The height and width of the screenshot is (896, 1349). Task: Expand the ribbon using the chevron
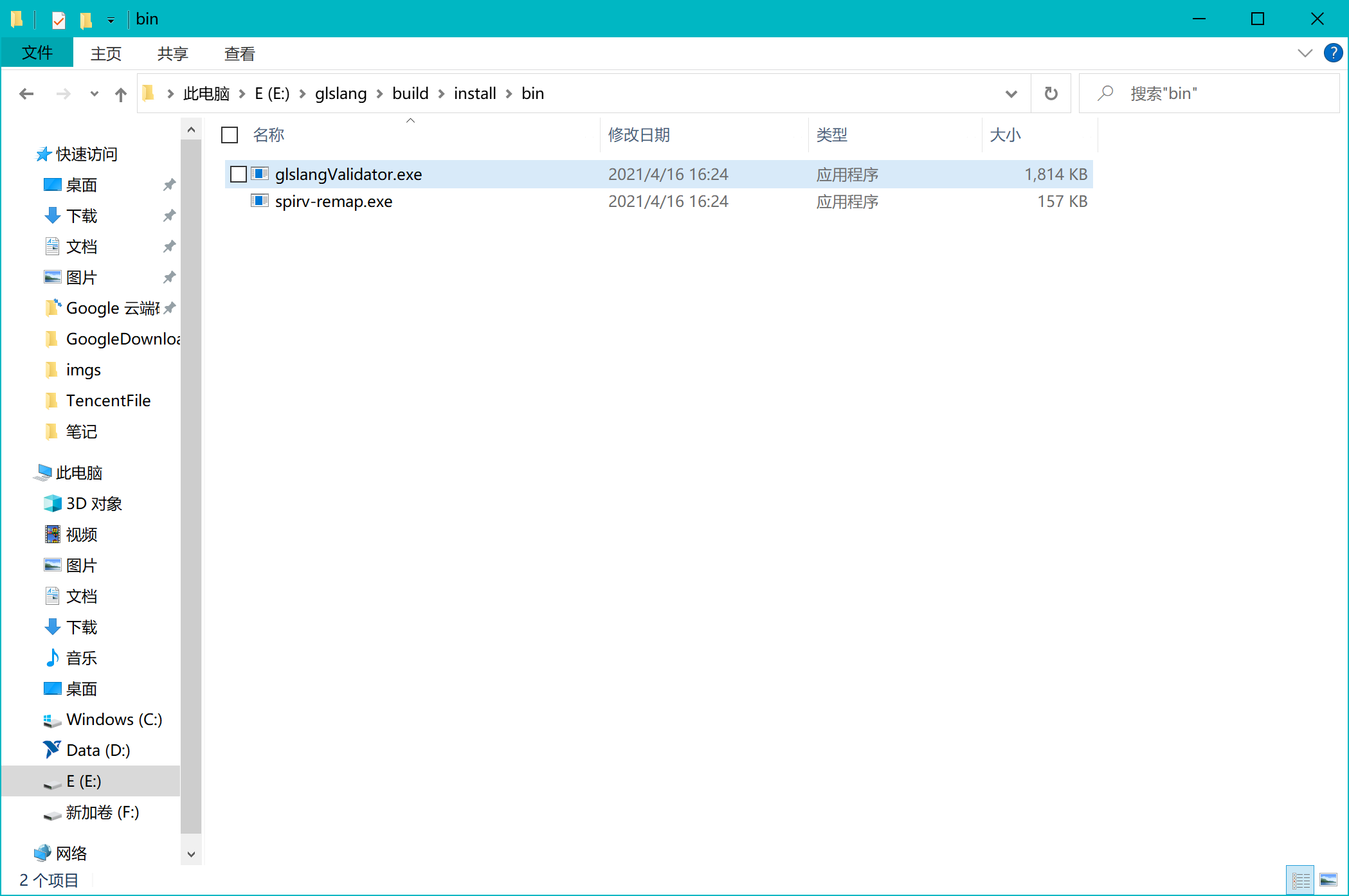[1305, 53]
